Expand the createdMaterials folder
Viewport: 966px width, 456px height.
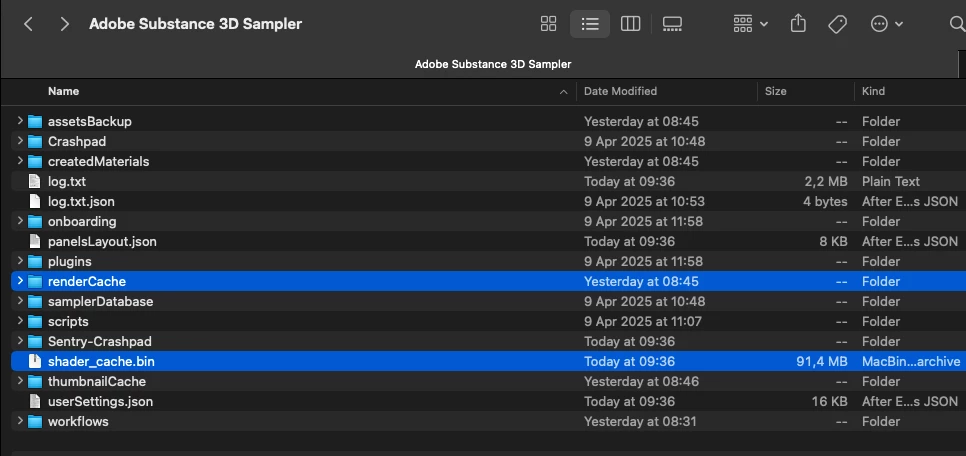(x=20, y=161)
